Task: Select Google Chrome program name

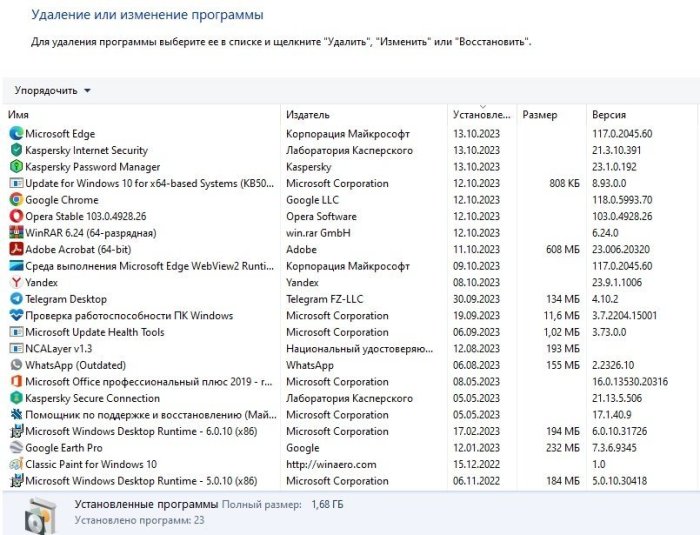Action: click(x=62, y=200)
